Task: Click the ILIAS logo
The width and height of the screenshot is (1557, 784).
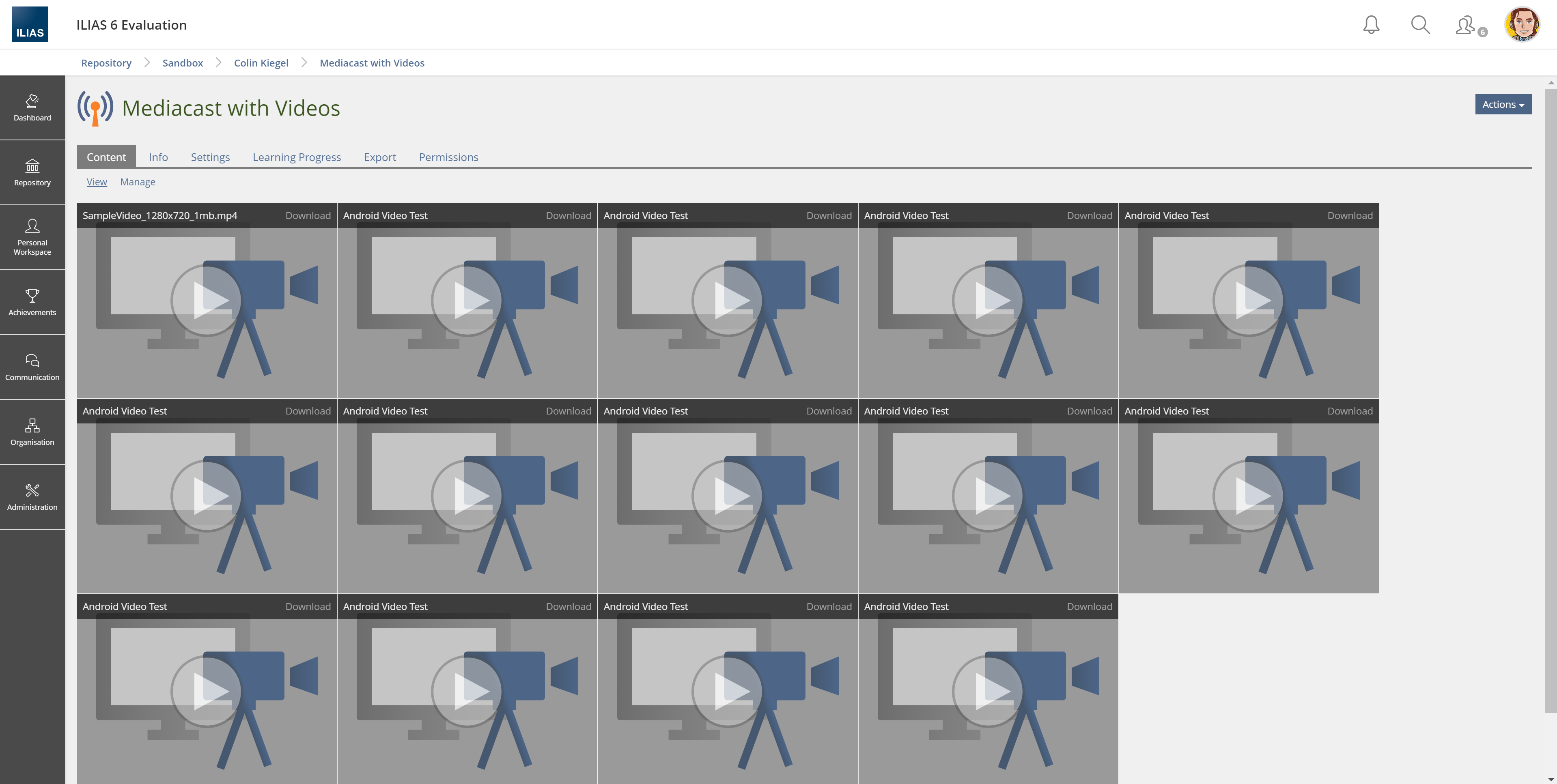Action: [30, 25]
